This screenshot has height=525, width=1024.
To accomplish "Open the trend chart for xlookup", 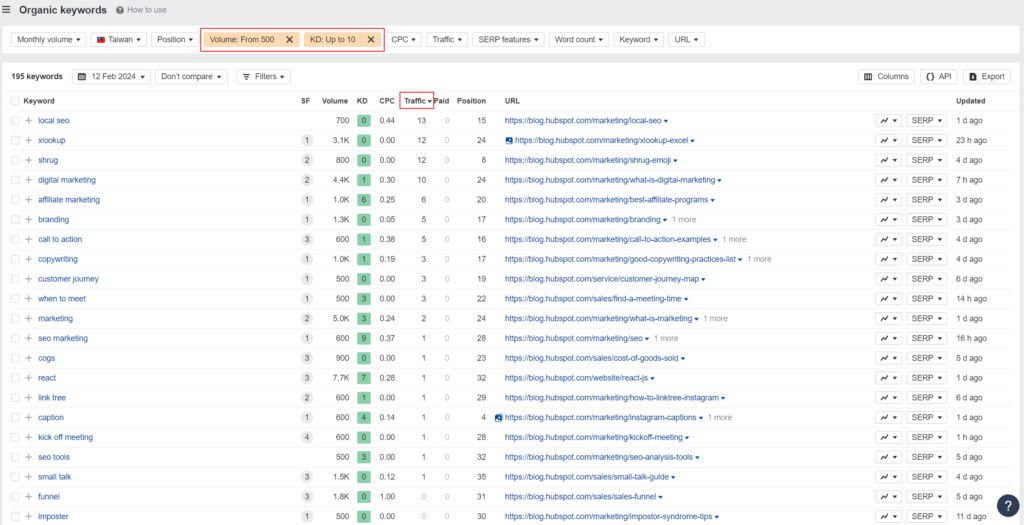I will point(888,140).
